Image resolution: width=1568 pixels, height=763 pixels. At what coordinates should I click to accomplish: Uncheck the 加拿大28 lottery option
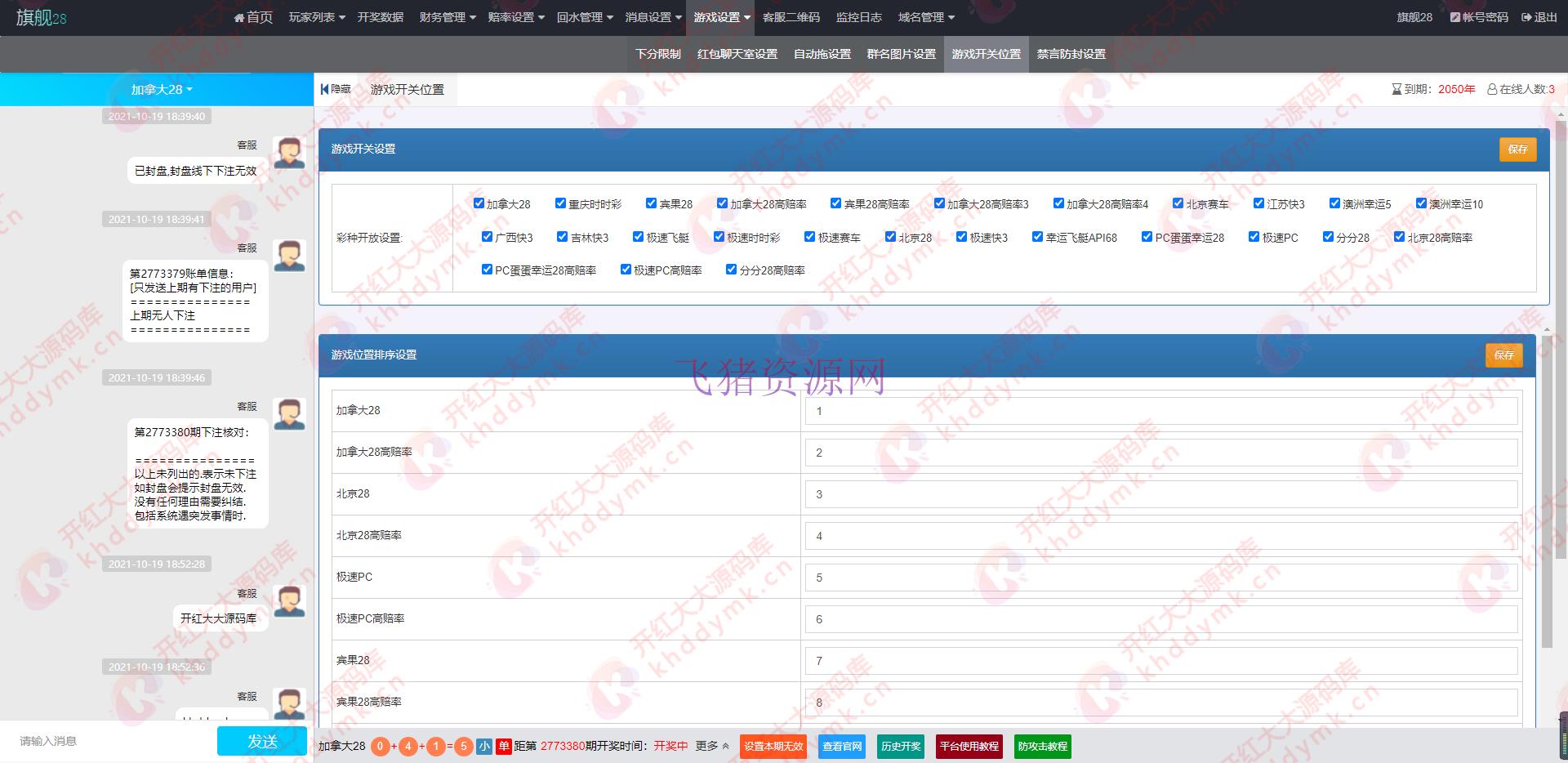[x=479, y=203]
